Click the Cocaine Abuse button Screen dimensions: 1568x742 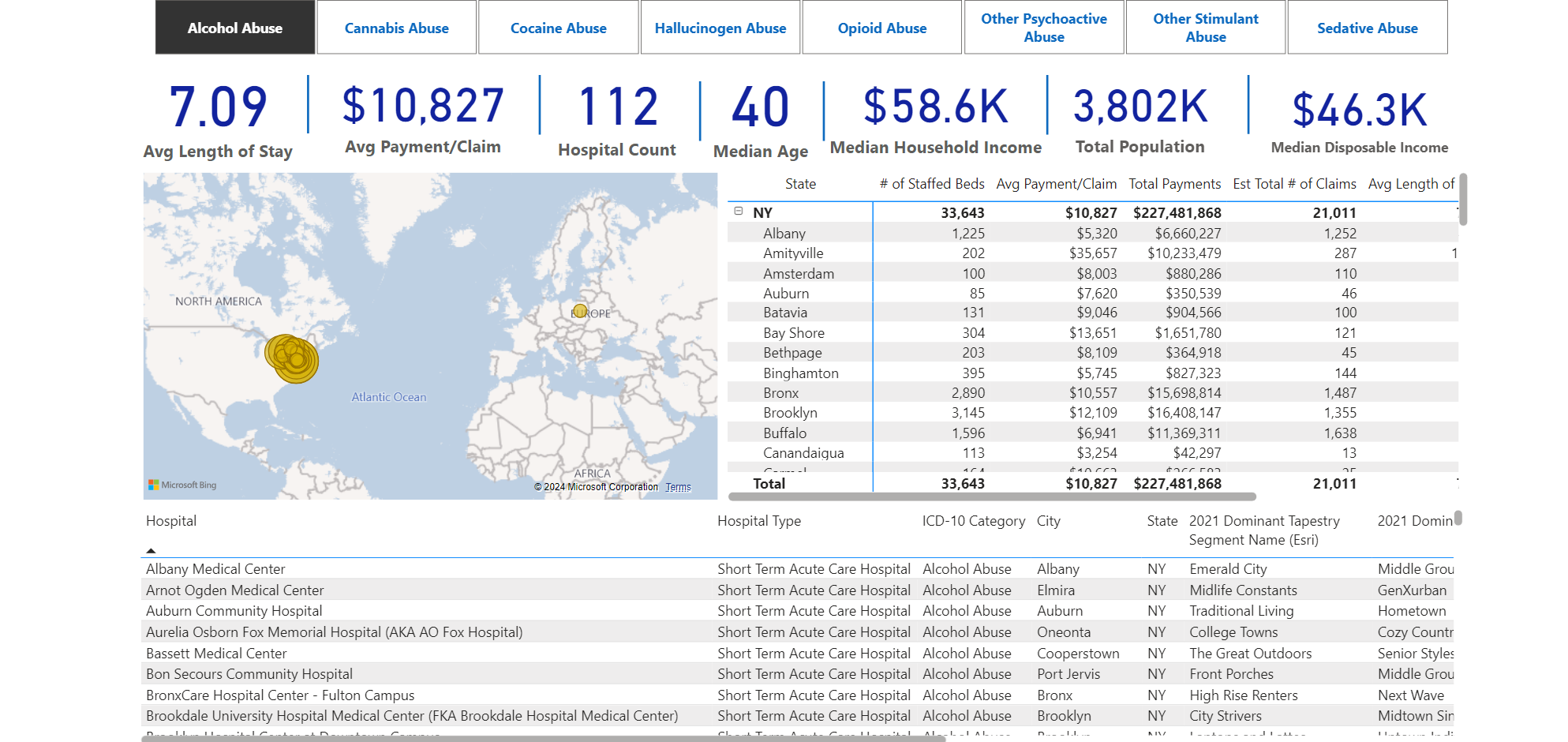coord(558,28)
